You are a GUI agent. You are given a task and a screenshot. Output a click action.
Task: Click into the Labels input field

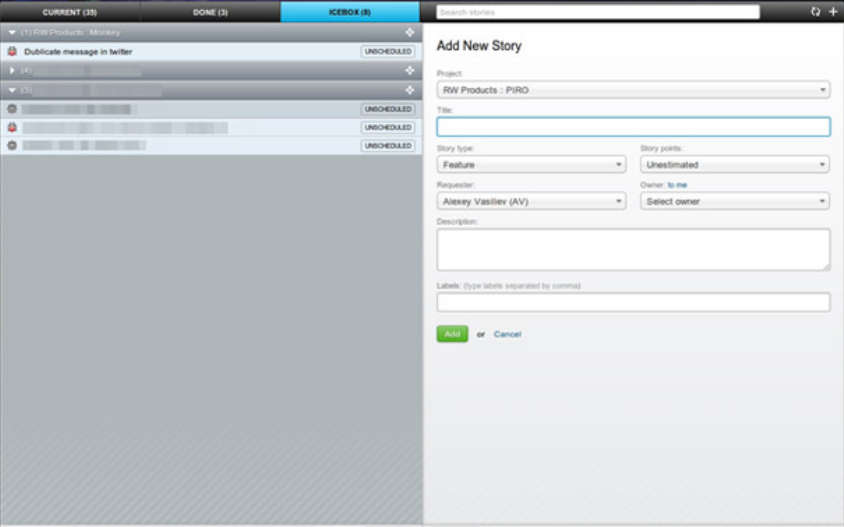coord(633,303)
